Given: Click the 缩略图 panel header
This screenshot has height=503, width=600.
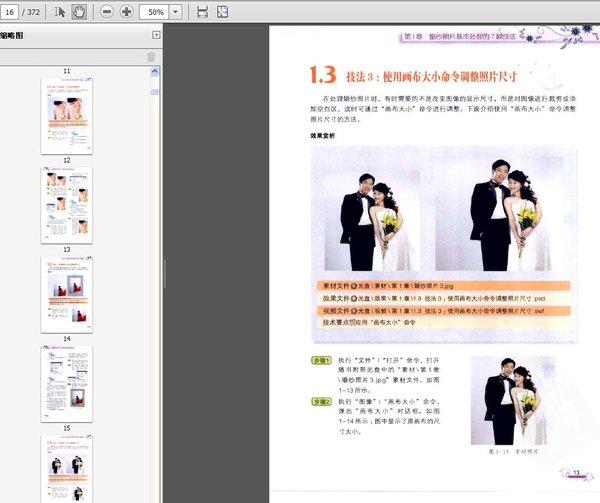Looking at the screenshot, I should tap(11, 36).
